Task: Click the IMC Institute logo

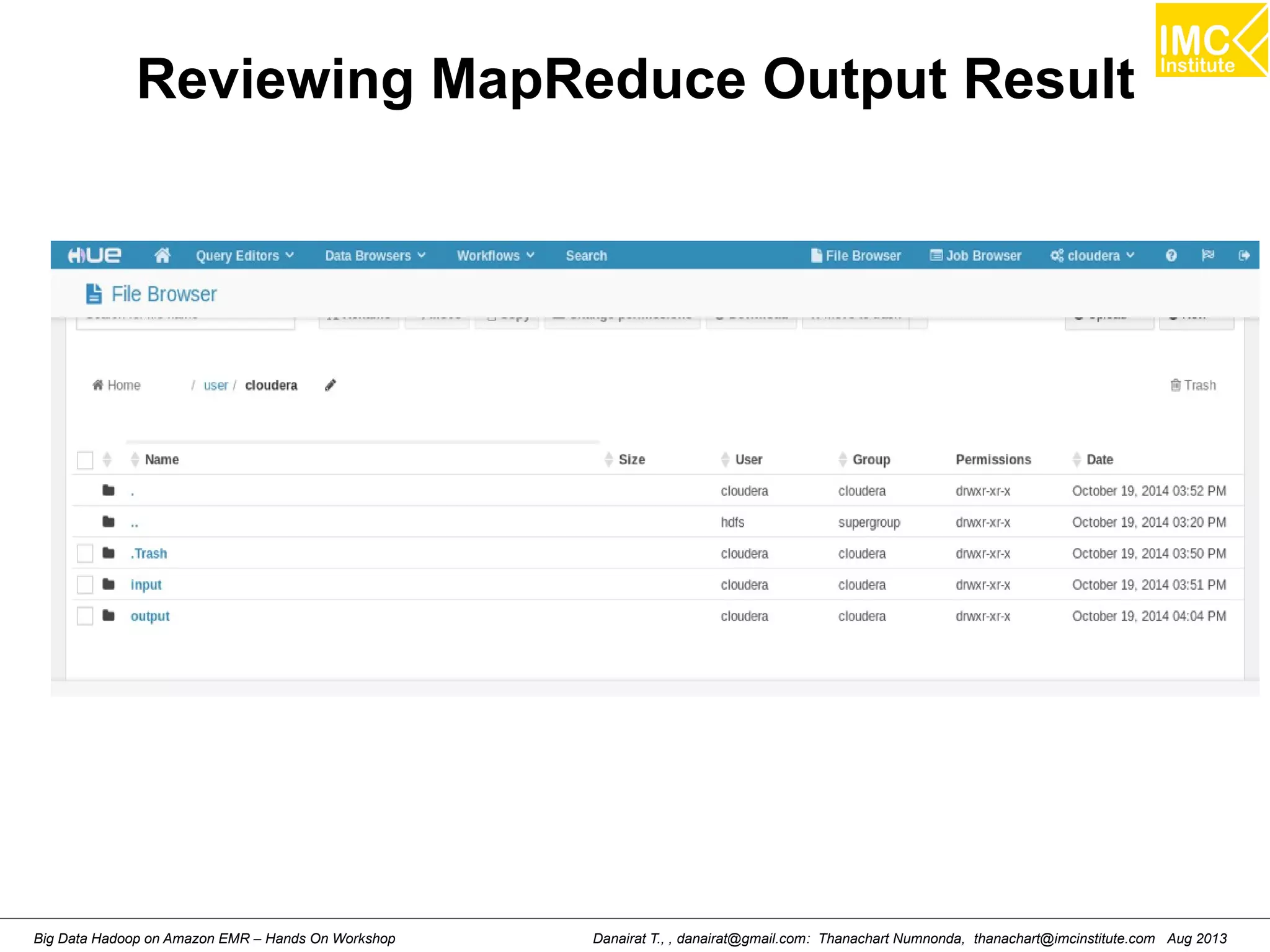Action: (1211, 40)
